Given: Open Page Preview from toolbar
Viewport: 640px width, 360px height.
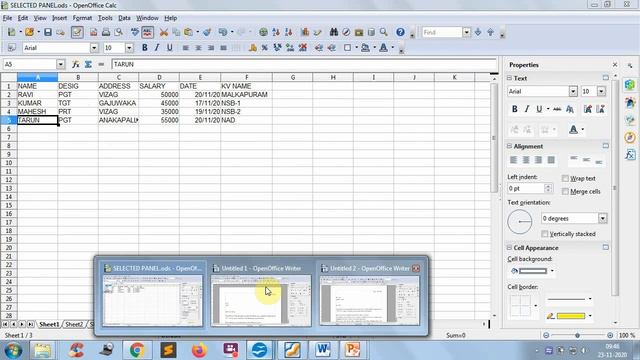Looking at the screenshot, I should [x=119, y=32].
